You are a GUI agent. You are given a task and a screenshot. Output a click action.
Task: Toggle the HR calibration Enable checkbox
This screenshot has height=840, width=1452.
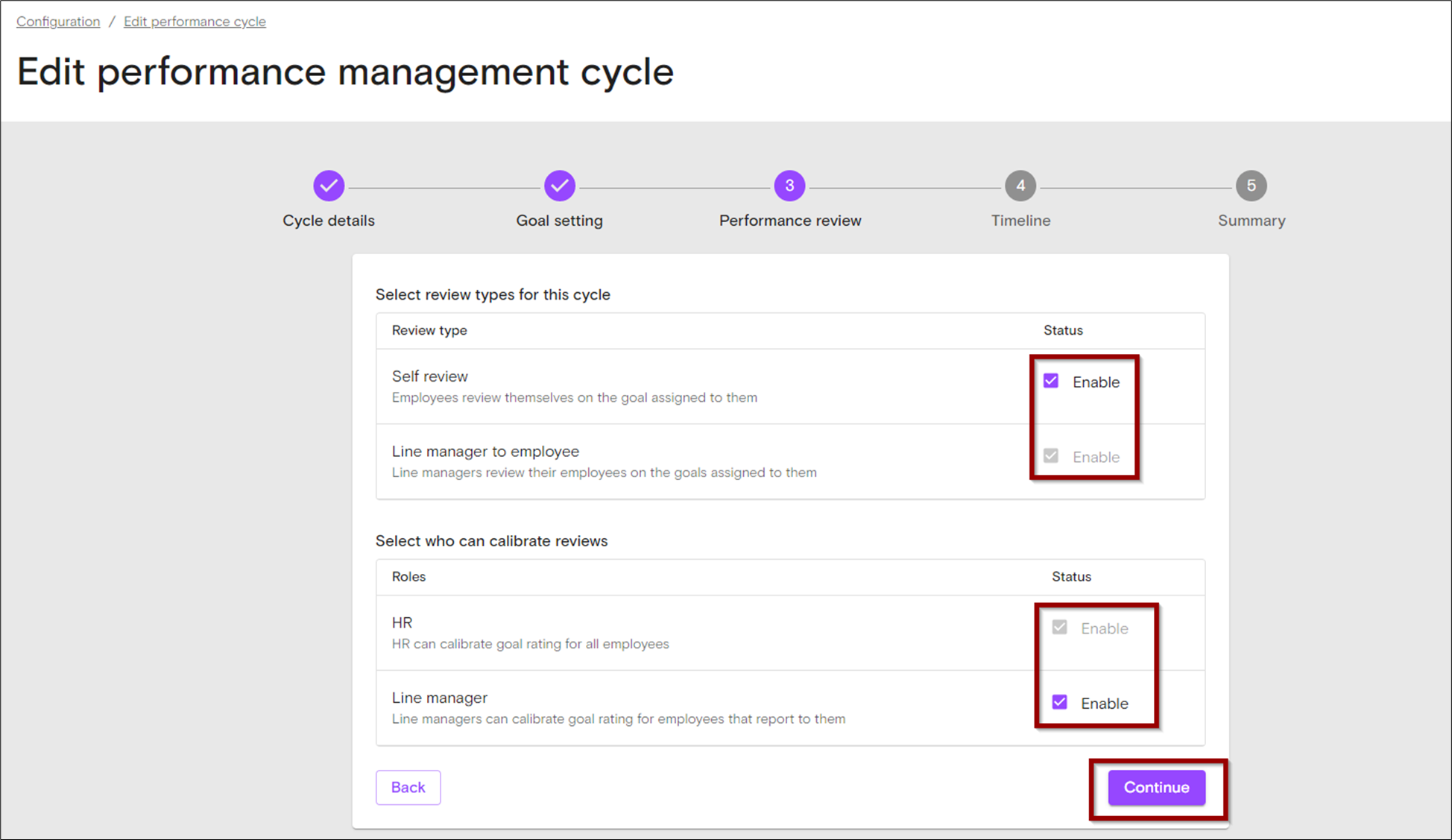[x=1059, y=627]
